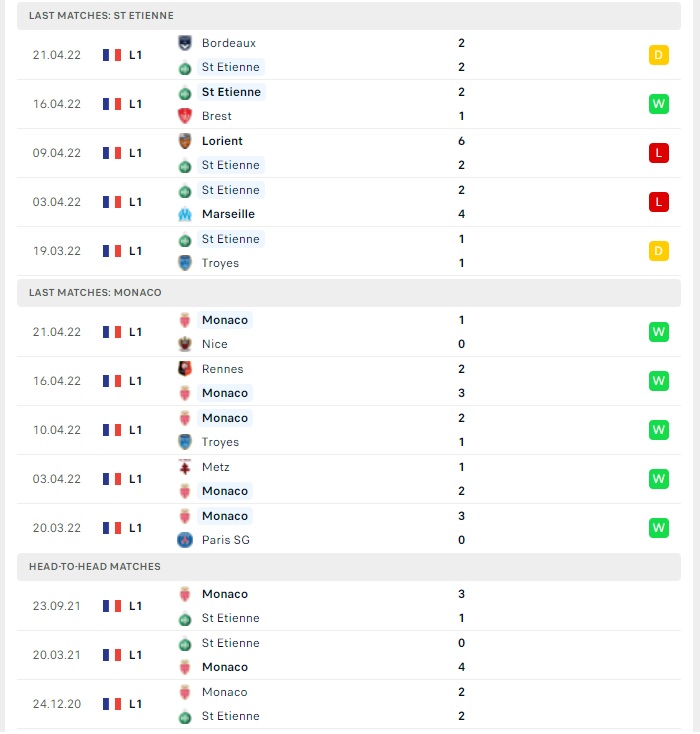
Task: Click the Paris SG club crest icon
Action: (185, 540)
